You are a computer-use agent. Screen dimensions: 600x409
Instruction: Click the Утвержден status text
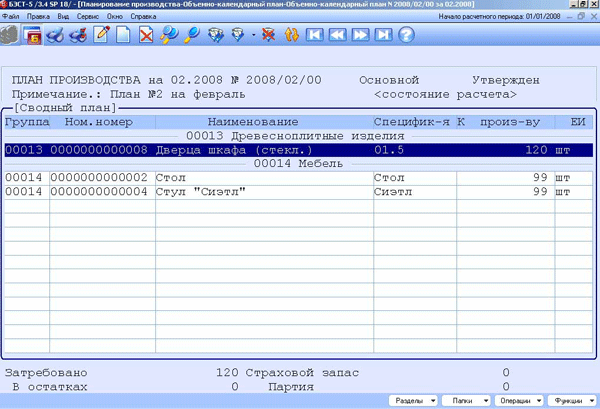pyautogui.click(x=505, y=80)
